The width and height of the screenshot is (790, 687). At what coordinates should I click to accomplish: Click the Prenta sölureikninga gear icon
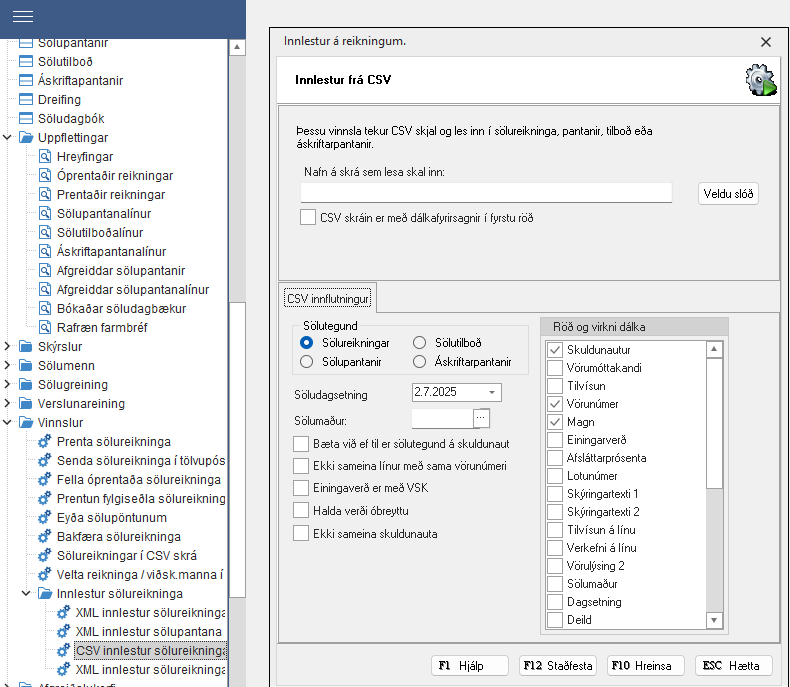(44, 442)
